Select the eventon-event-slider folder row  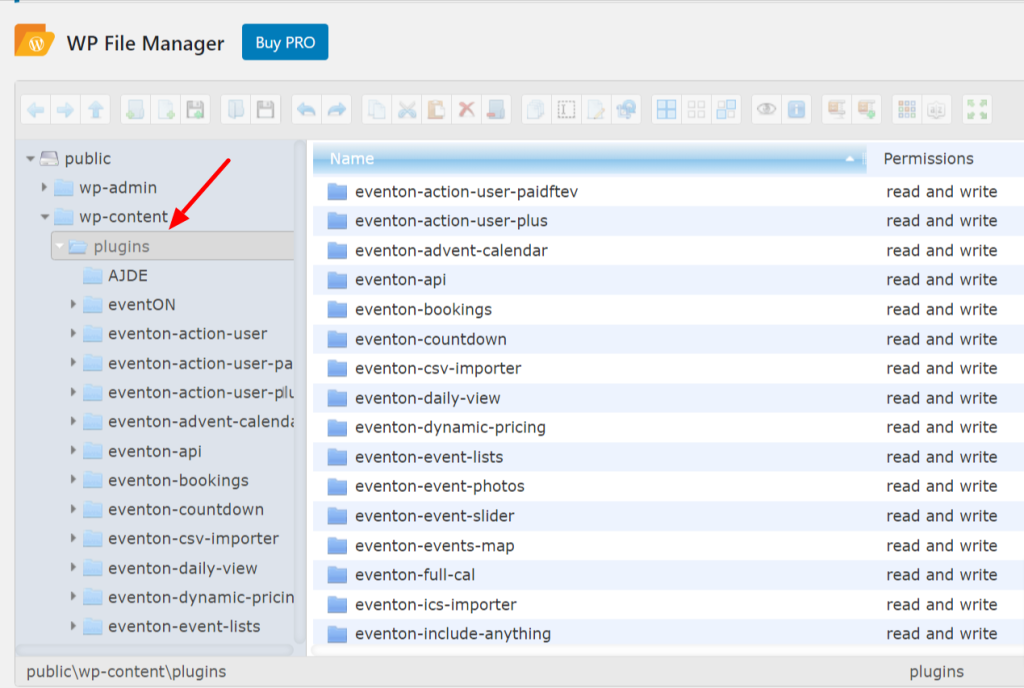tap(668, 516)
